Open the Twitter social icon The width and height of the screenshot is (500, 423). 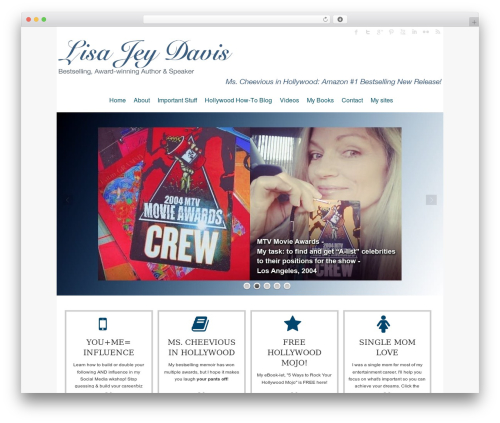coord(368,32)
